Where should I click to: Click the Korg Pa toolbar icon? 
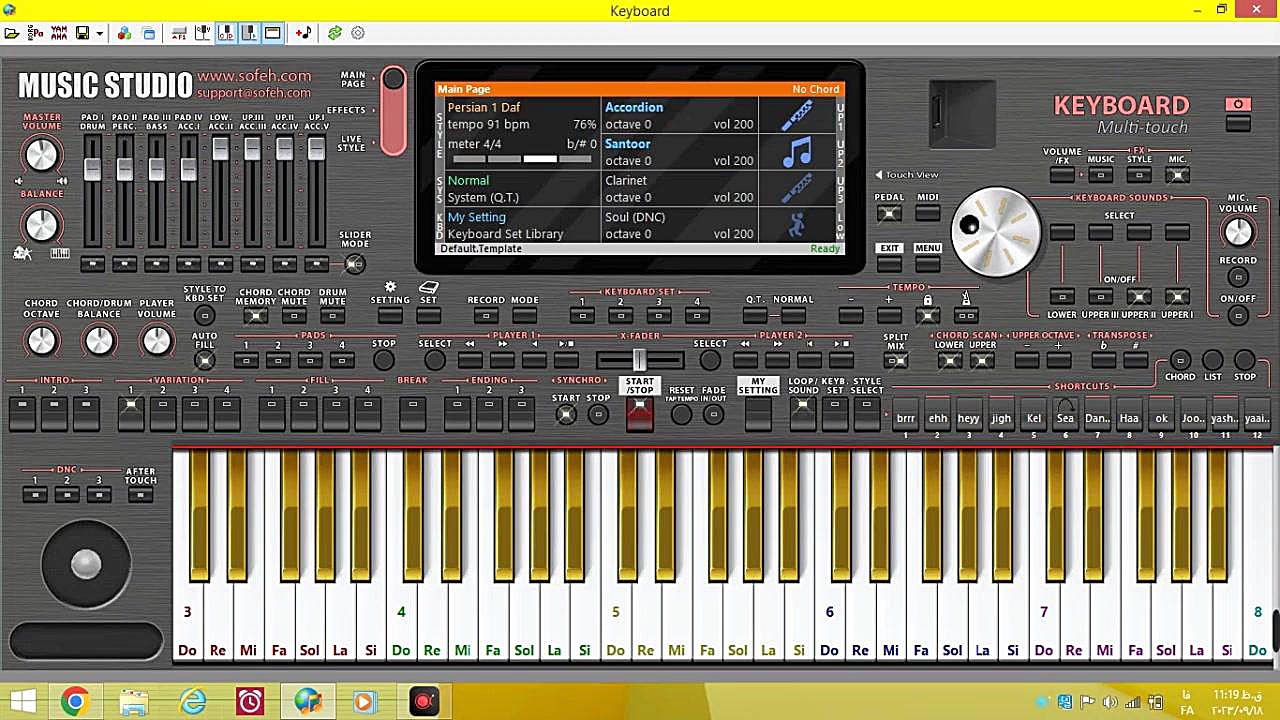point(36,33)
